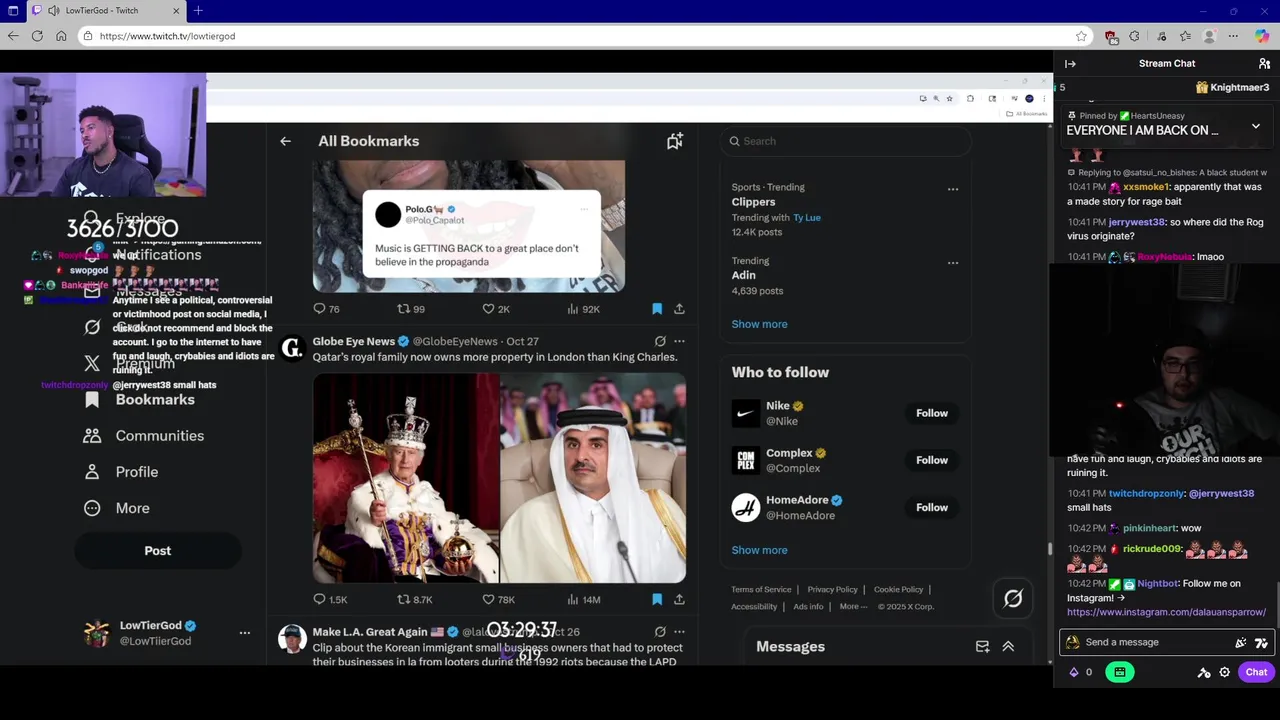Viewport: 1280px width, 720px height.
Task: Click Show more under trending
Action: [x=759, y=324]
